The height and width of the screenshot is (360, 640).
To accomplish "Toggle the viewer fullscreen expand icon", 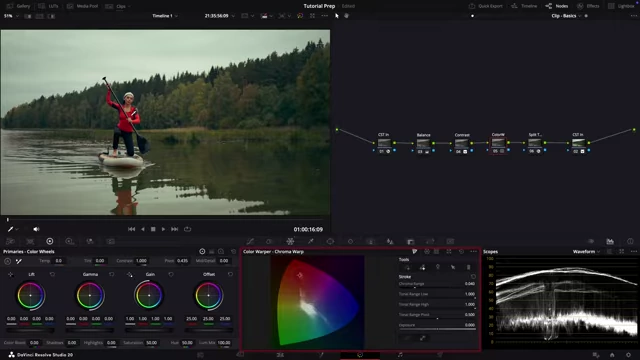I will pos(312,16).
